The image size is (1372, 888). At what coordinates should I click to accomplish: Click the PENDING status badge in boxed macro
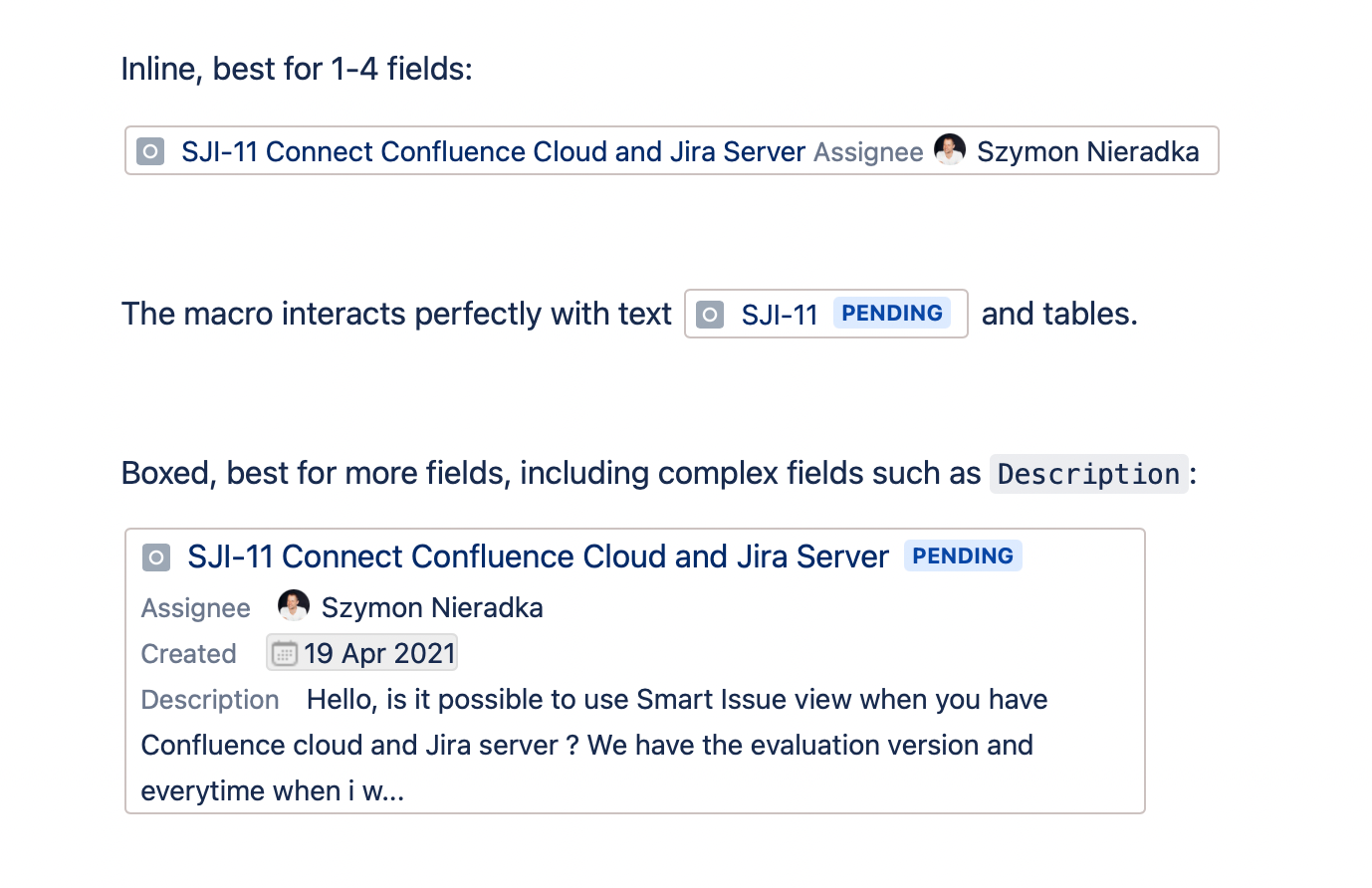tap(963, 555)
